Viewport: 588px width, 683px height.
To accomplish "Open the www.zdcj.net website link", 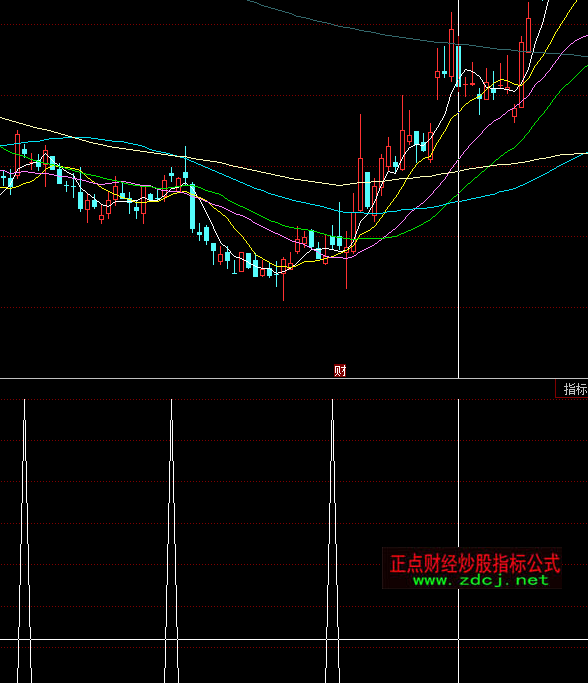I will (480, 580).
